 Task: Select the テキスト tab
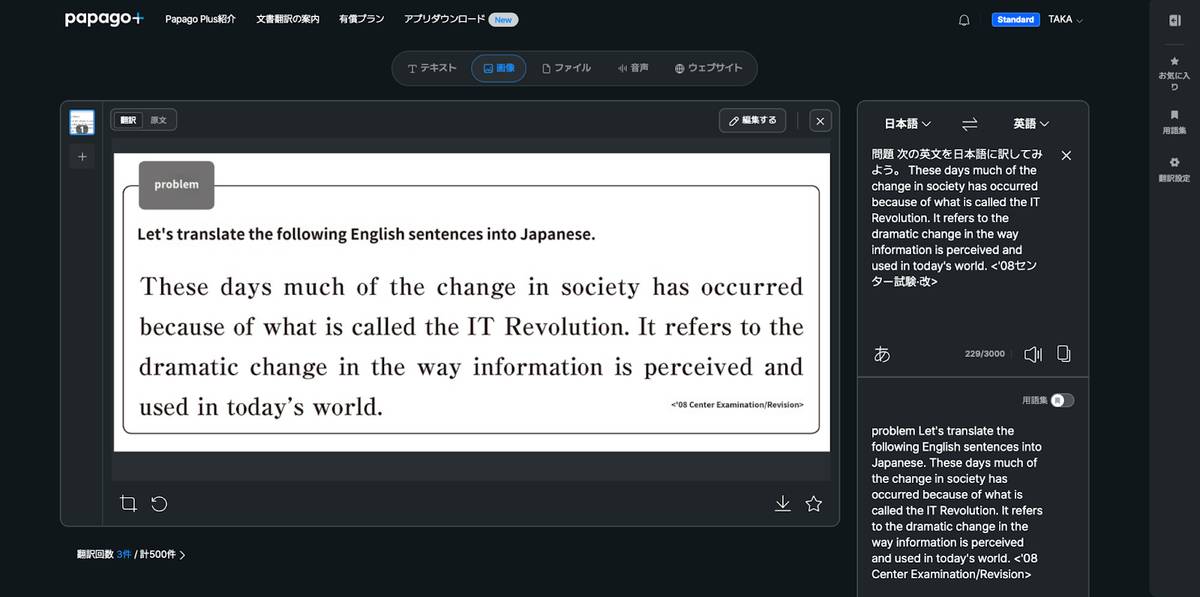[432, 68]
